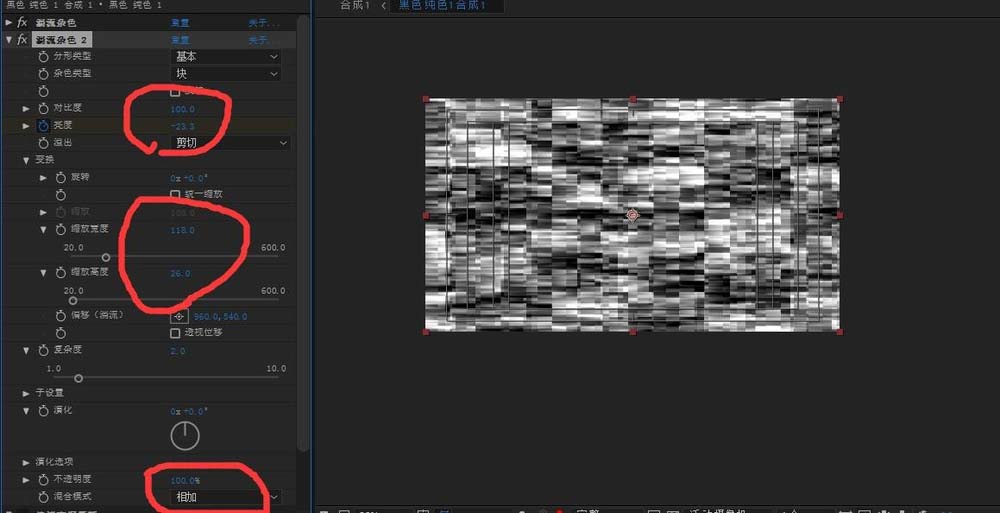Enable the 演化 stopwatch

pos(43,411)
